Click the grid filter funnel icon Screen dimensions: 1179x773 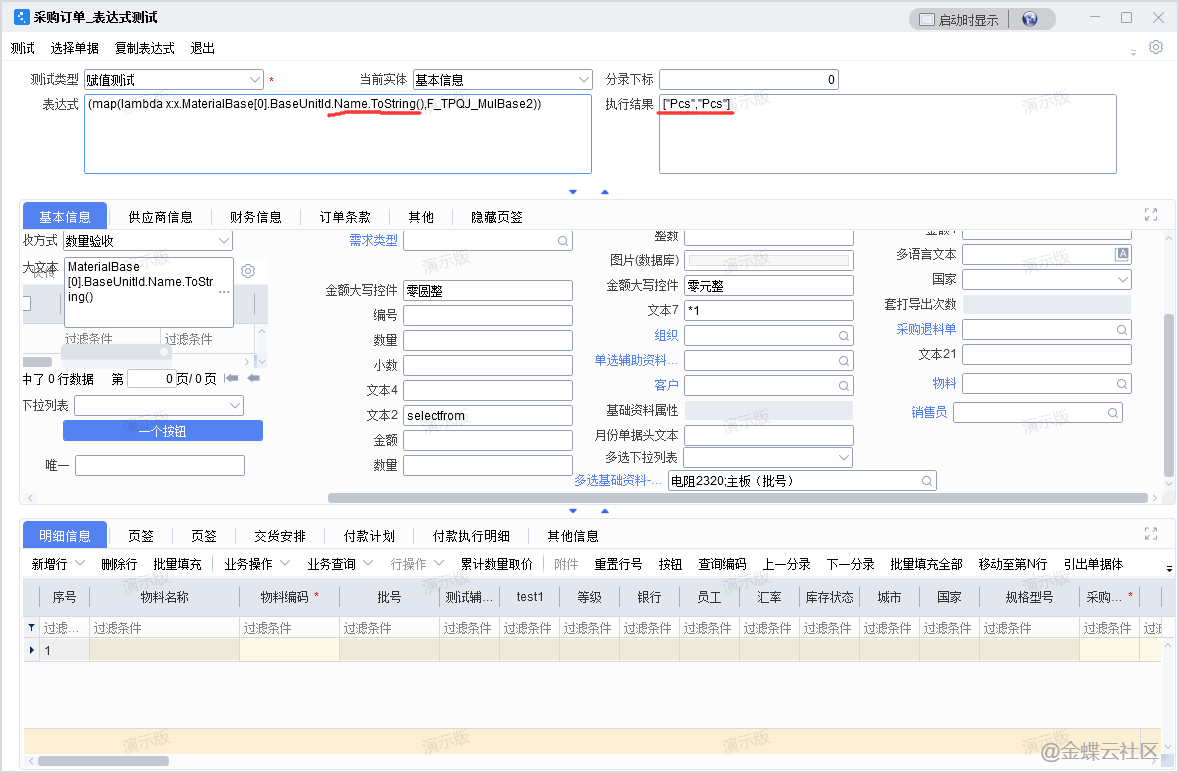click(31, 627)
